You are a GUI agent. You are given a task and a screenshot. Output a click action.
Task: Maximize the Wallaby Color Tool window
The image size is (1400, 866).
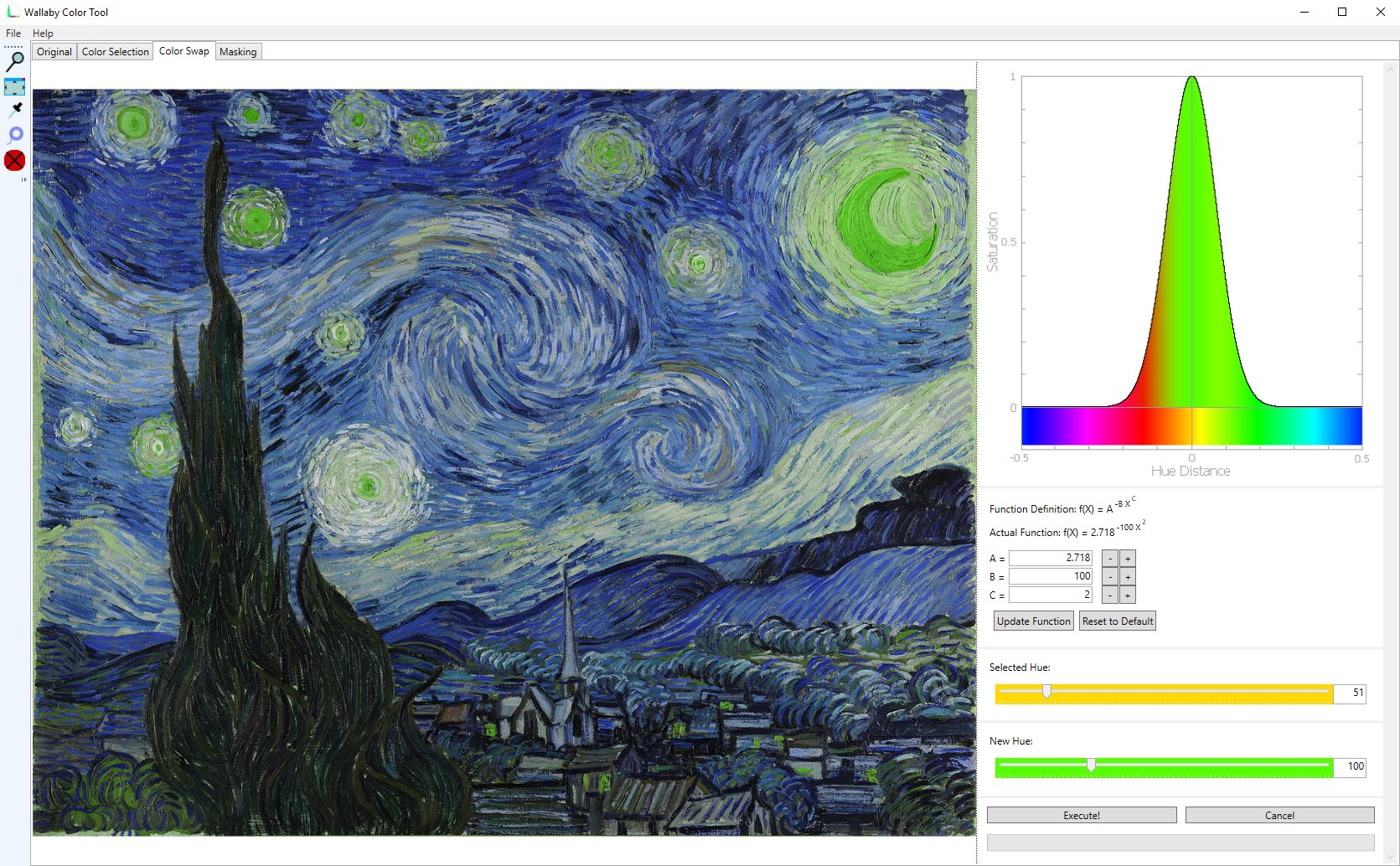coord(1342,12)
